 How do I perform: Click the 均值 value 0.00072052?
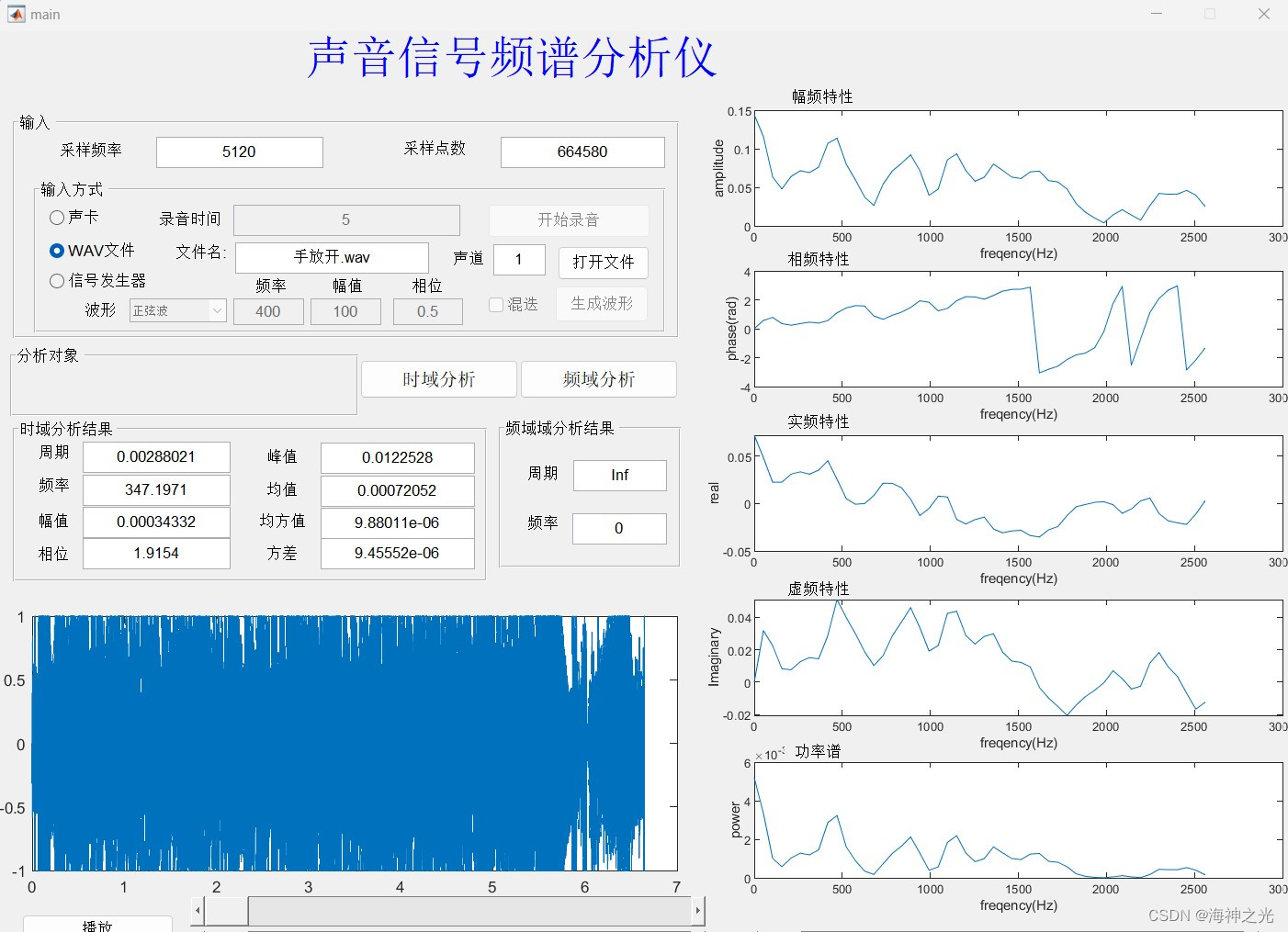(398, 490)
